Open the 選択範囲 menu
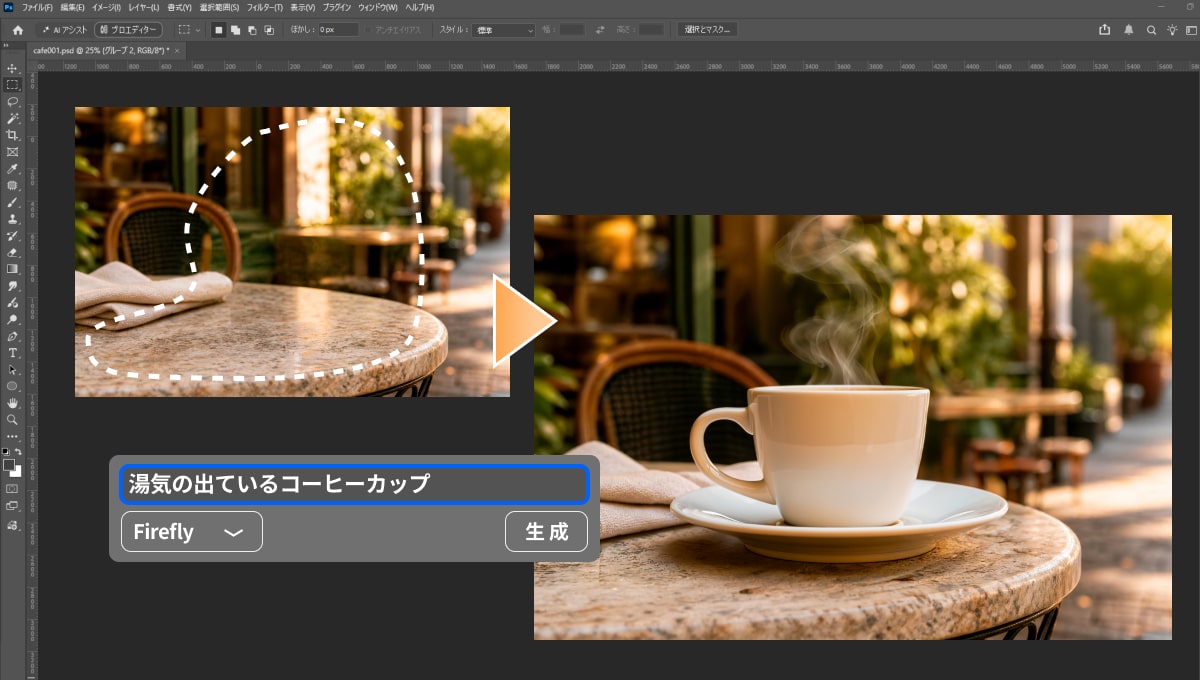The height and width of the screenshot is (680, 1200). [x=221, y=7]
